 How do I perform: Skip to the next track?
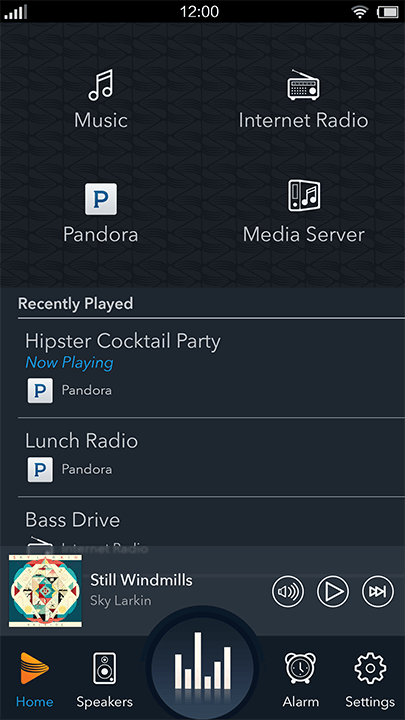(x=378, y=591)
